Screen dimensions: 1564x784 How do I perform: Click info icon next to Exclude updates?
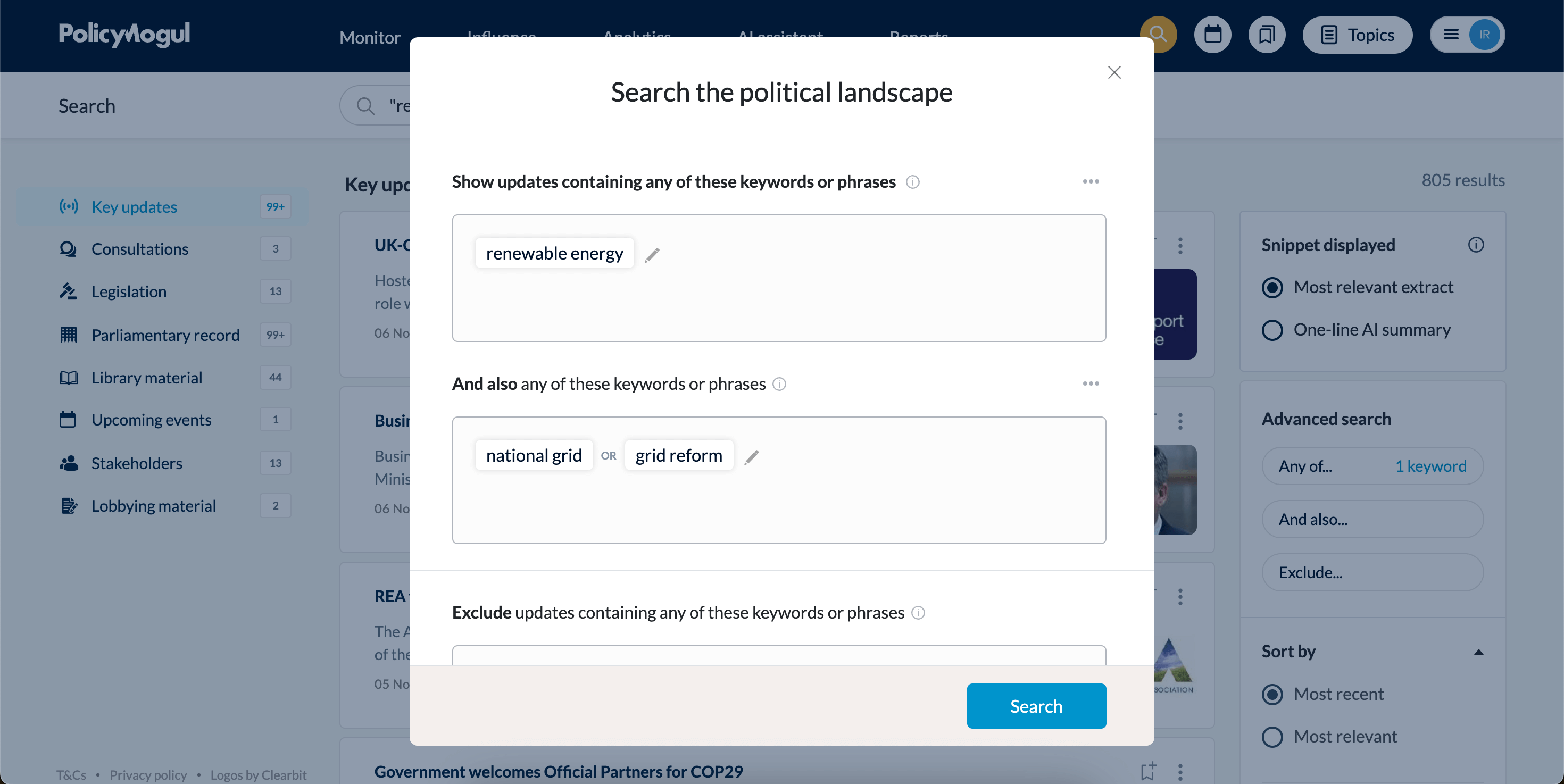coord(919,613)
